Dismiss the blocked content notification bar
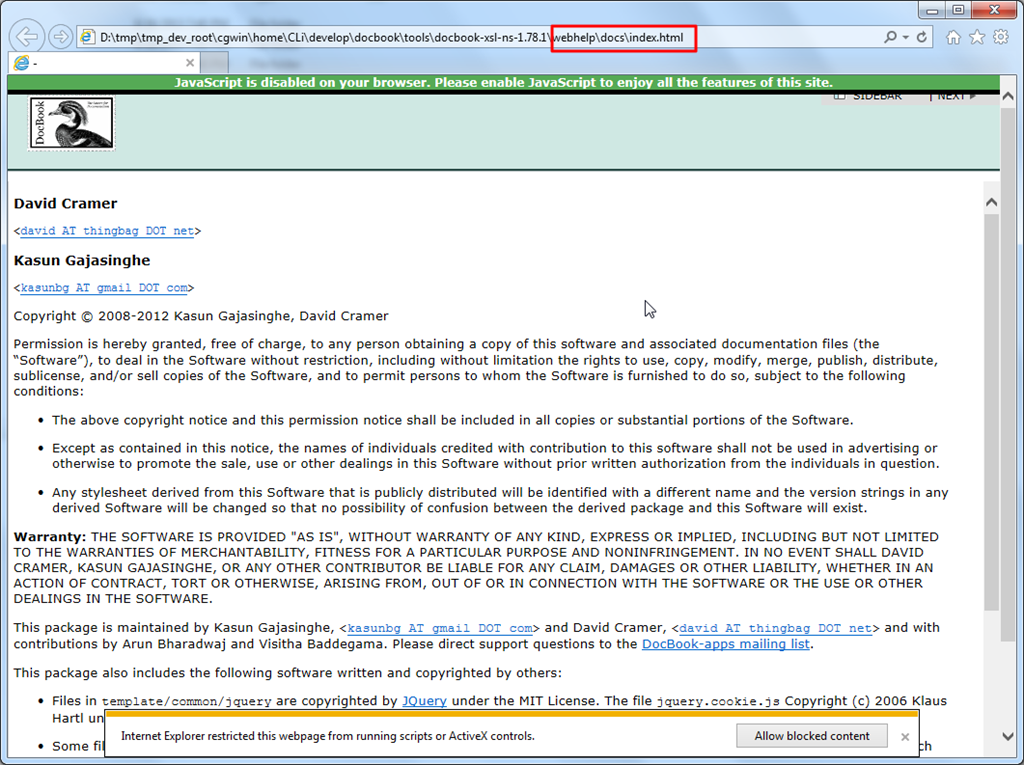 click(x=905, y=737)
